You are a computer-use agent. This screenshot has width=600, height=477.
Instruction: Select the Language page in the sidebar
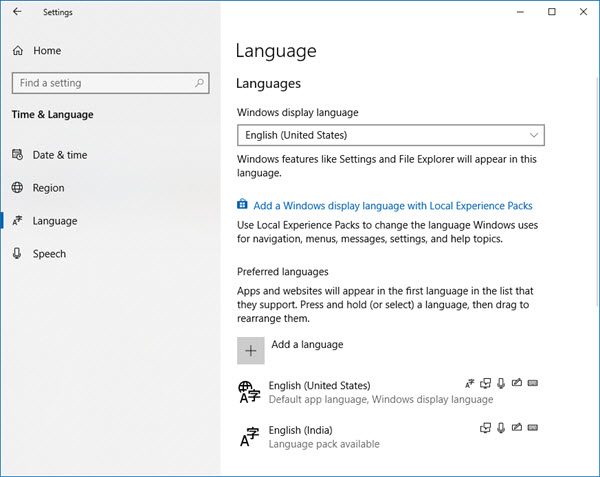(x=54, y=221)
